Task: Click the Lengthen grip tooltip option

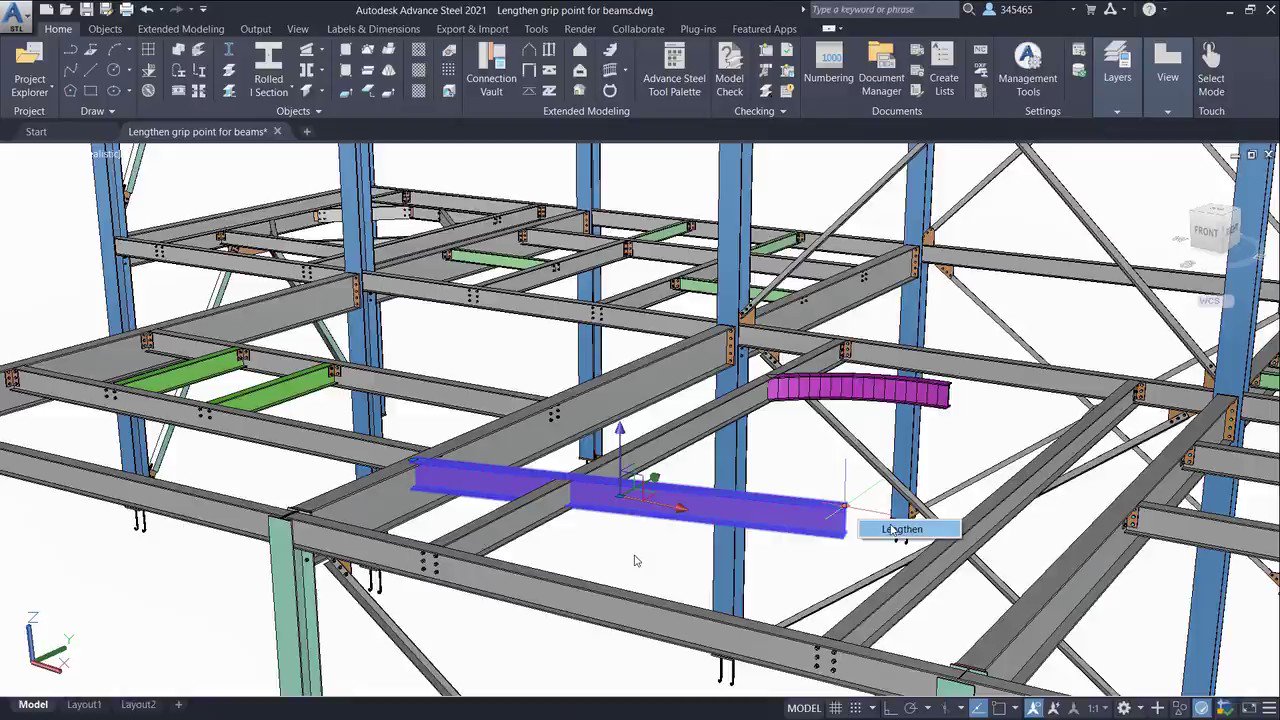Action: 900,529
